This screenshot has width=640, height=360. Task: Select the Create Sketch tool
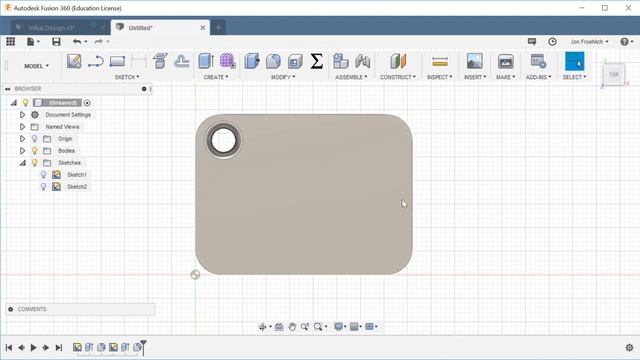pyautogui.click(x=74, y=61)
